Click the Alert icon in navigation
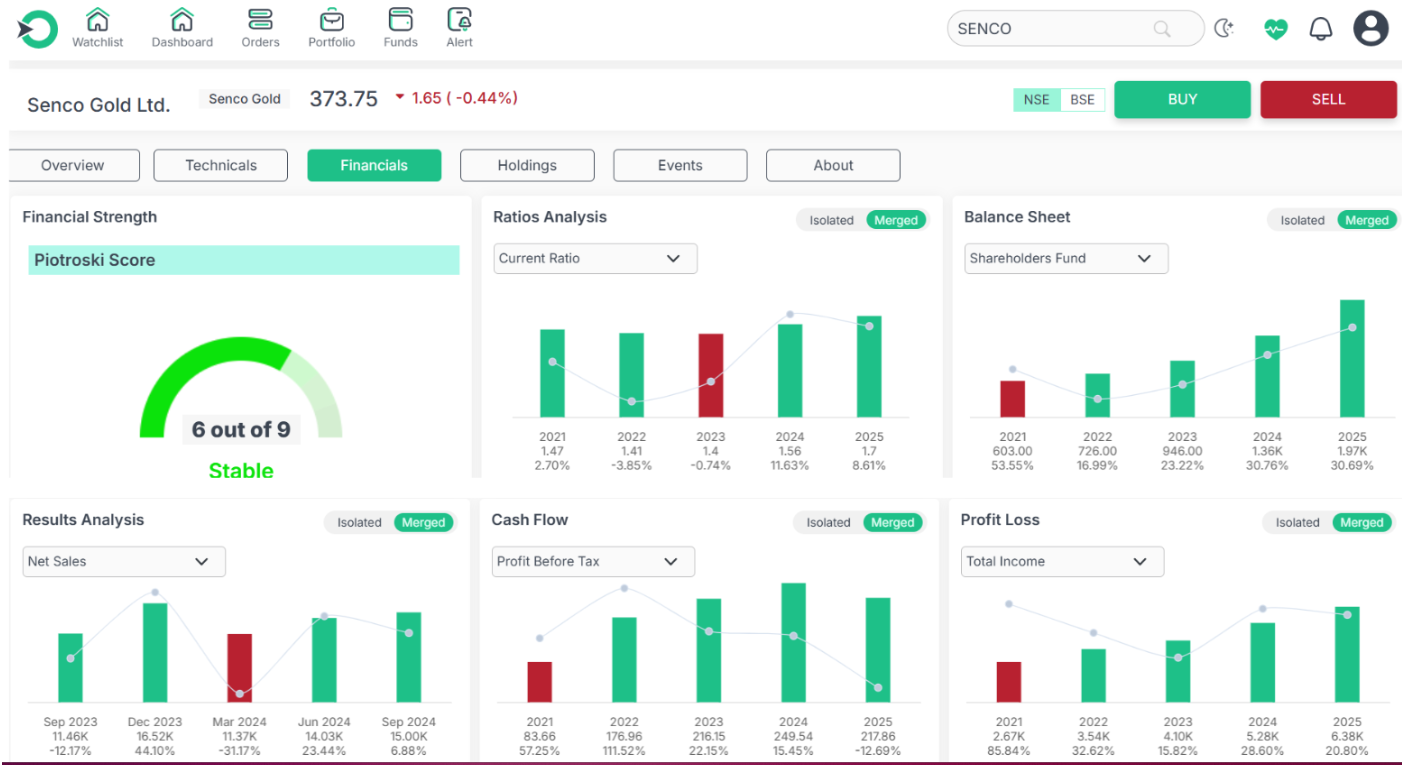The width and height of the screenshot is (1404, 767). [460, 20]
